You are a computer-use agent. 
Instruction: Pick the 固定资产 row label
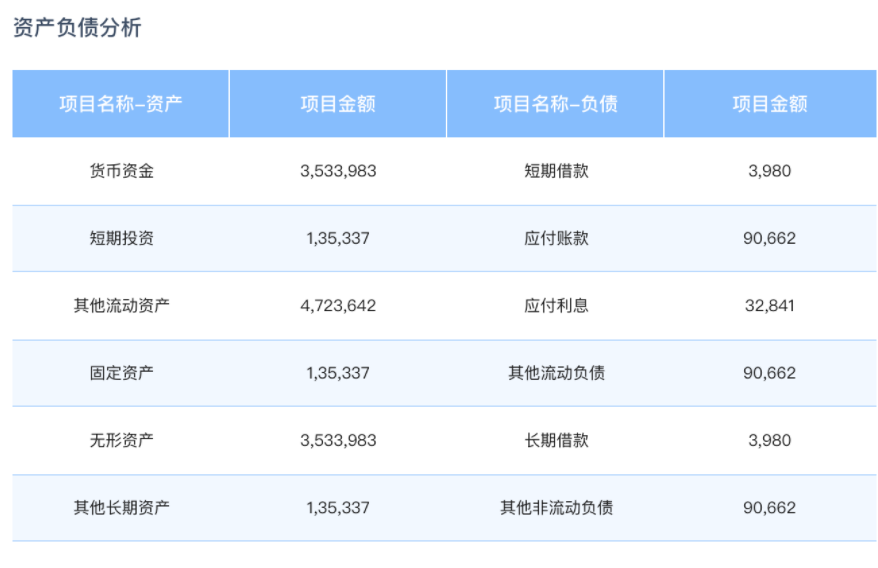coord(121,373)
